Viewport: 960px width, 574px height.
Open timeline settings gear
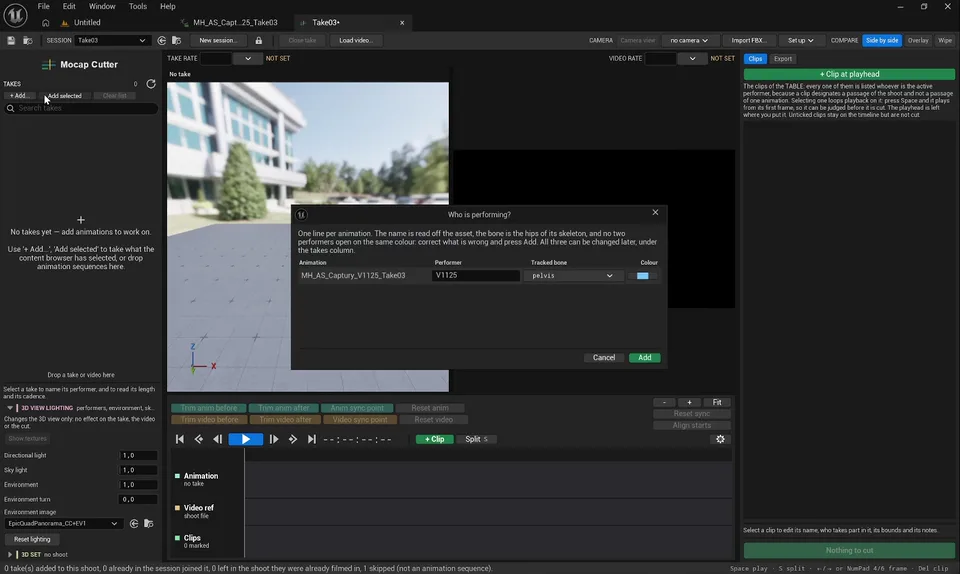coord(720,439)
